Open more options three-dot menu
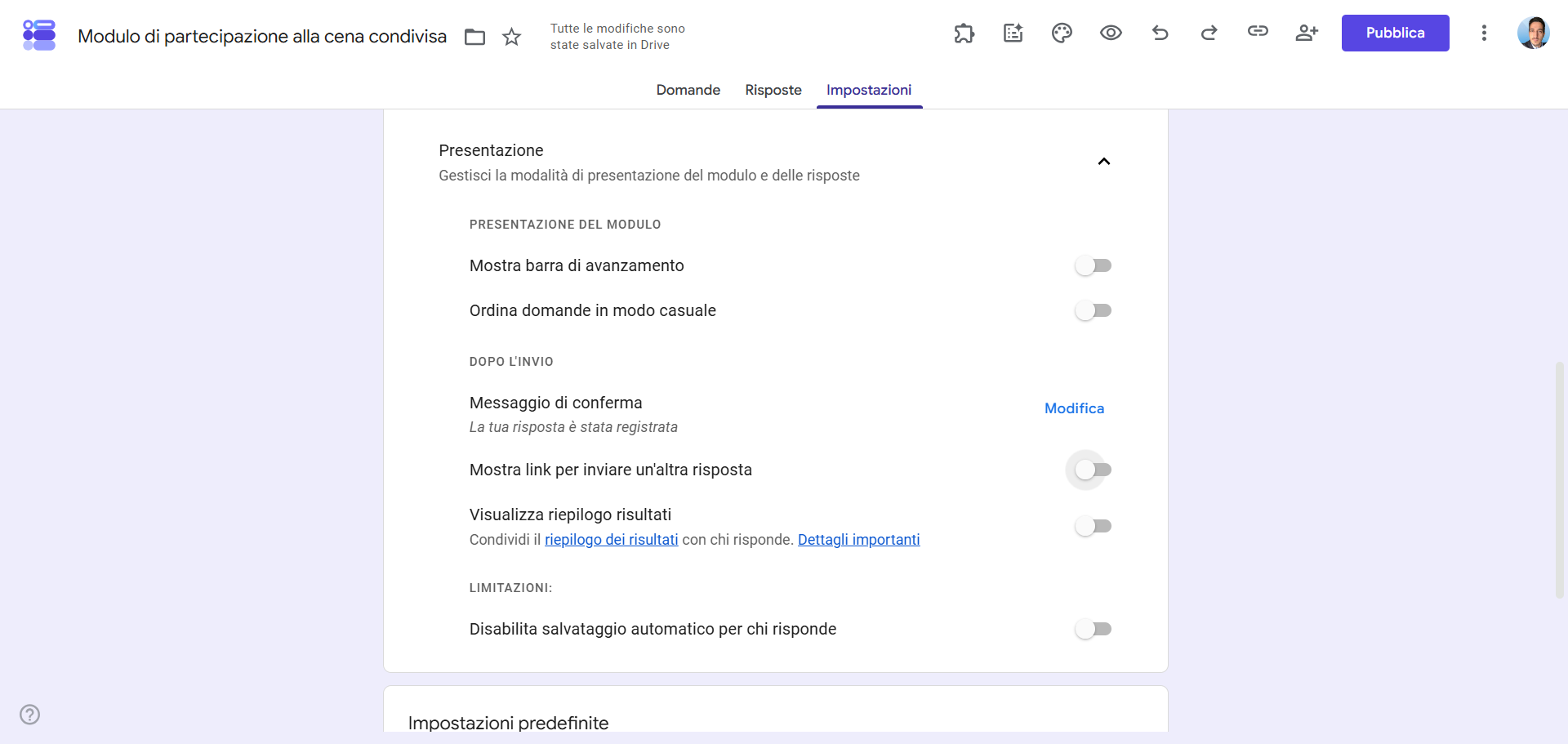 click(x=1484, y=33)
